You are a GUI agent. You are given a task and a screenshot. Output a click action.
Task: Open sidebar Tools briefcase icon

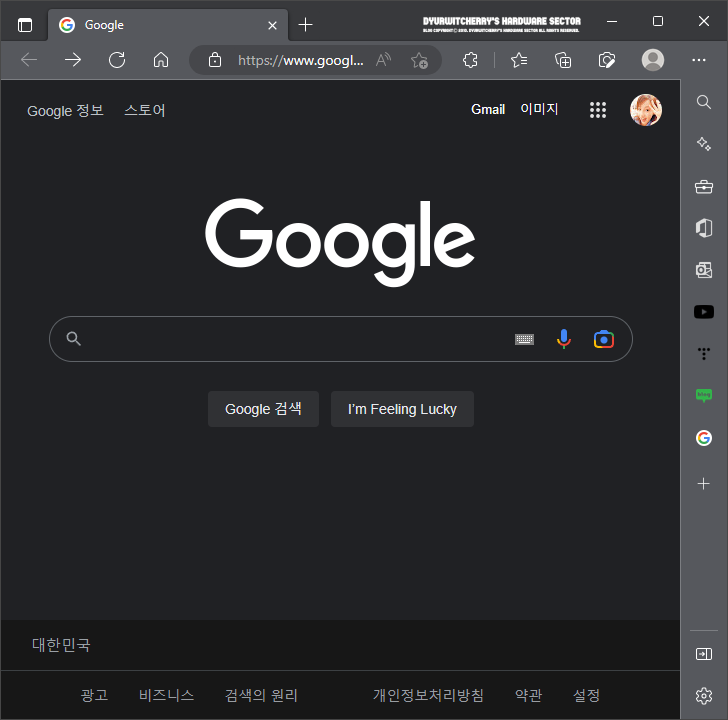[x=704, y=187]
